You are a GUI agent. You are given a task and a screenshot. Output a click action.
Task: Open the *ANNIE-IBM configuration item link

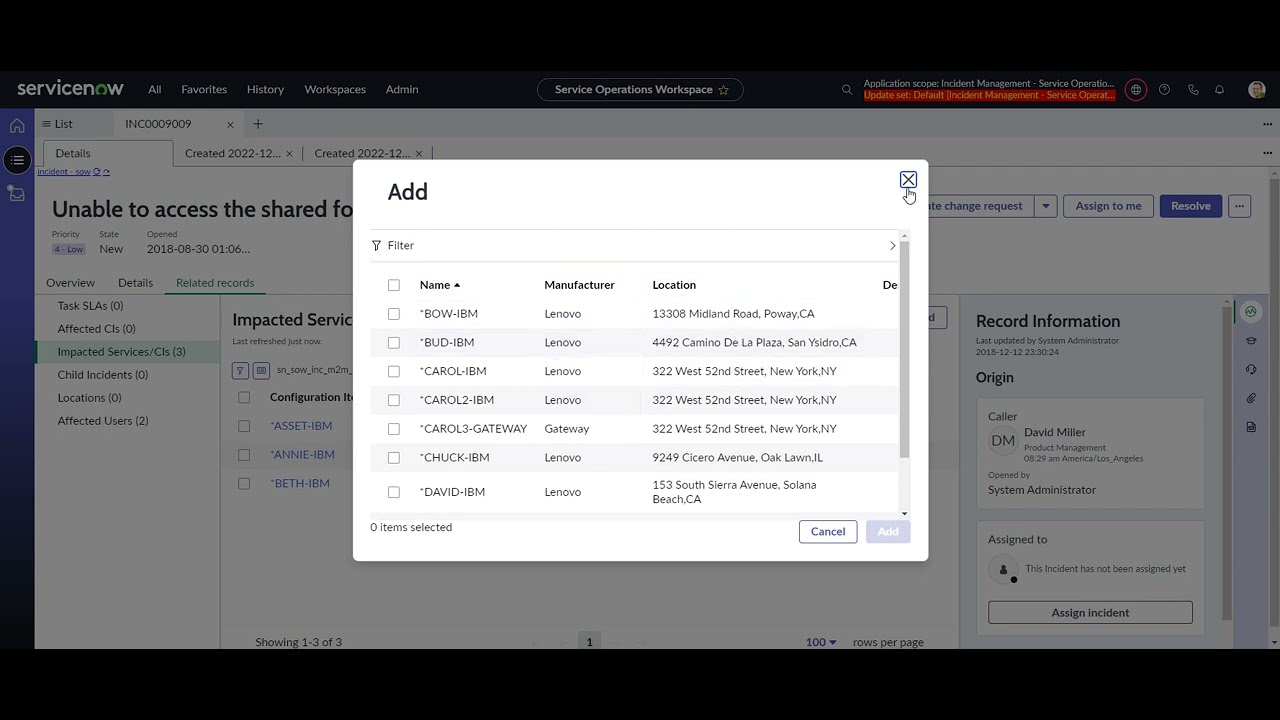pos(302,455)
